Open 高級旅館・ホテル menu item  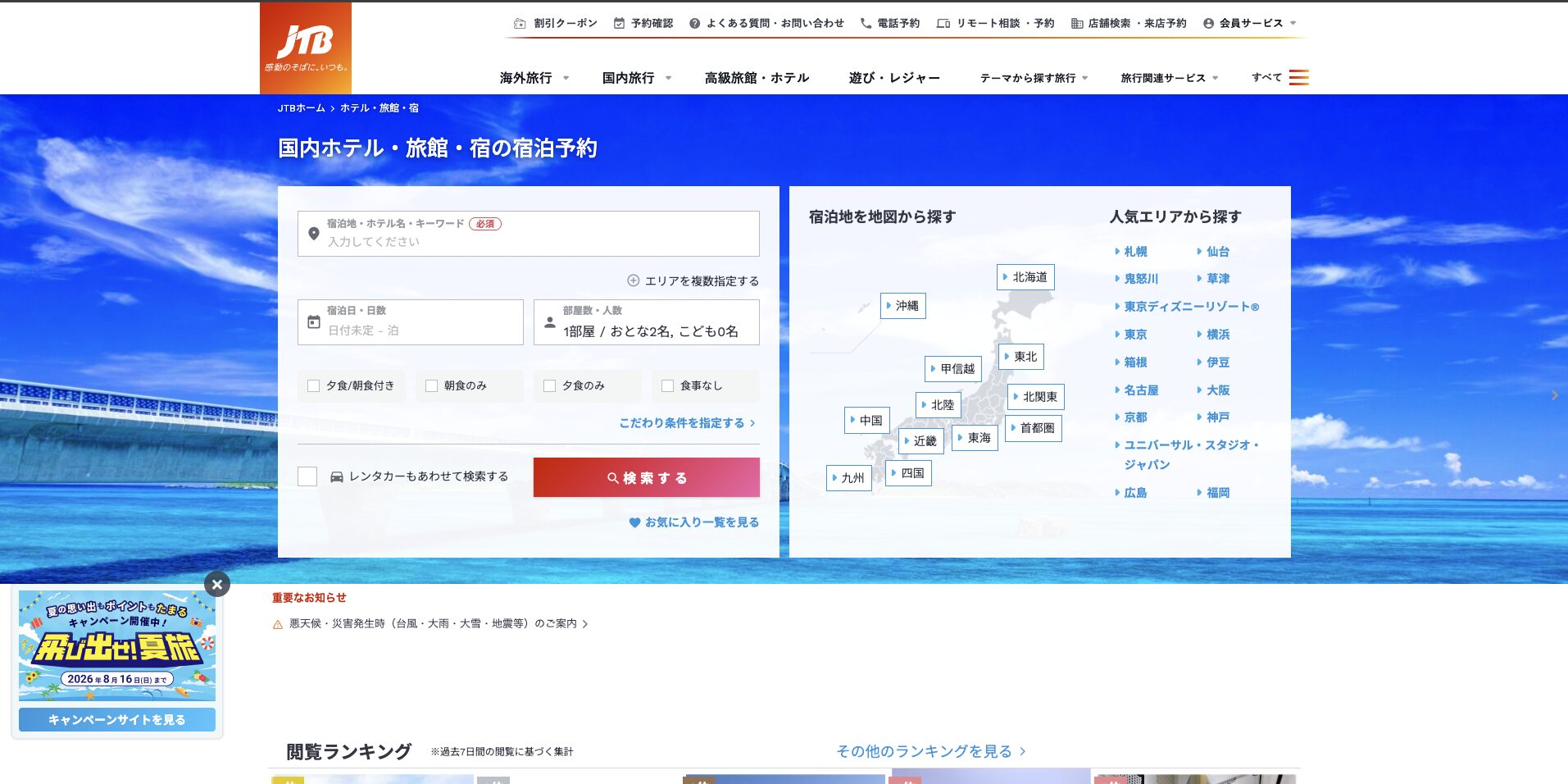757,78
